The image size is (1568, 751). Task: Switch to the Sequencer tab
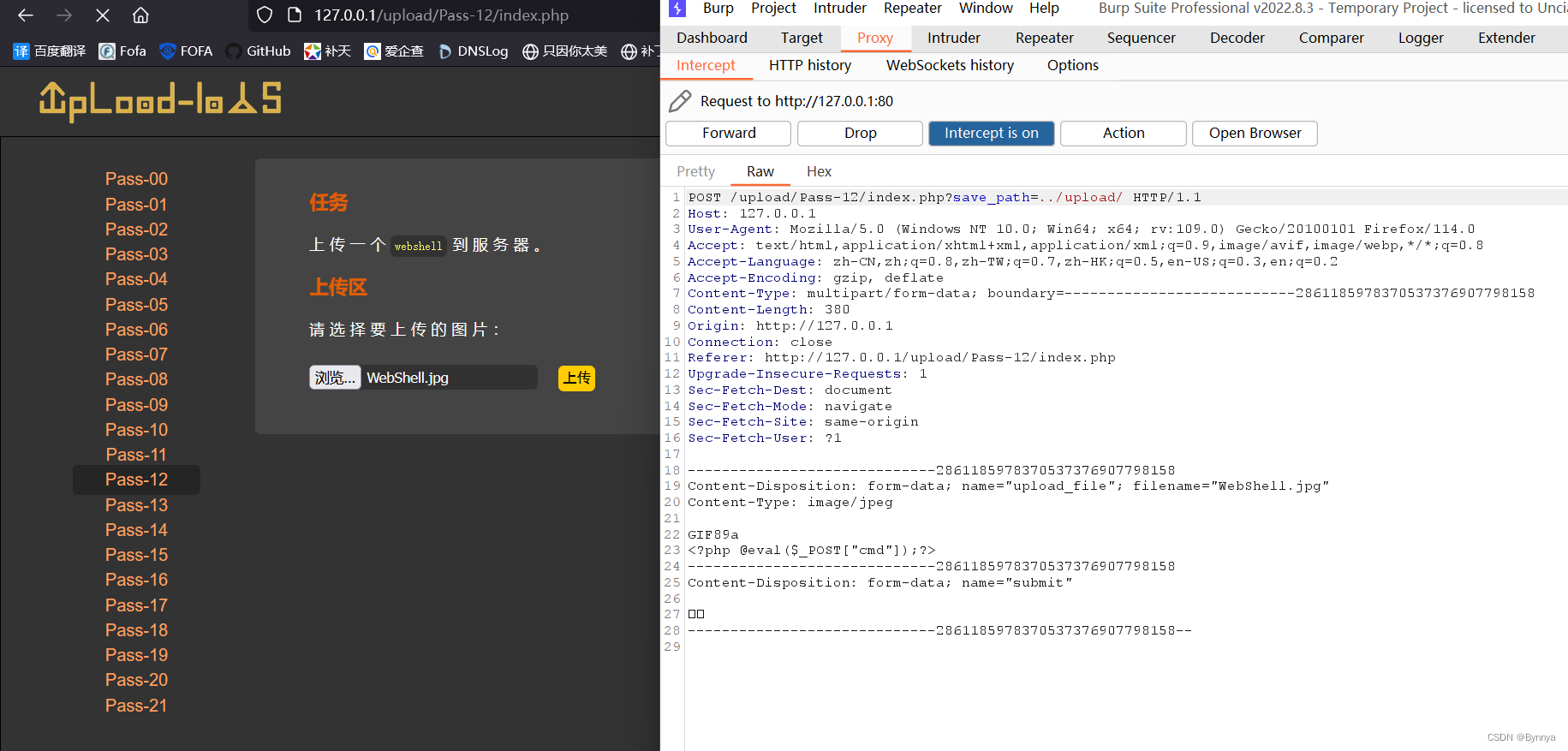click(x=1142, y=38)
